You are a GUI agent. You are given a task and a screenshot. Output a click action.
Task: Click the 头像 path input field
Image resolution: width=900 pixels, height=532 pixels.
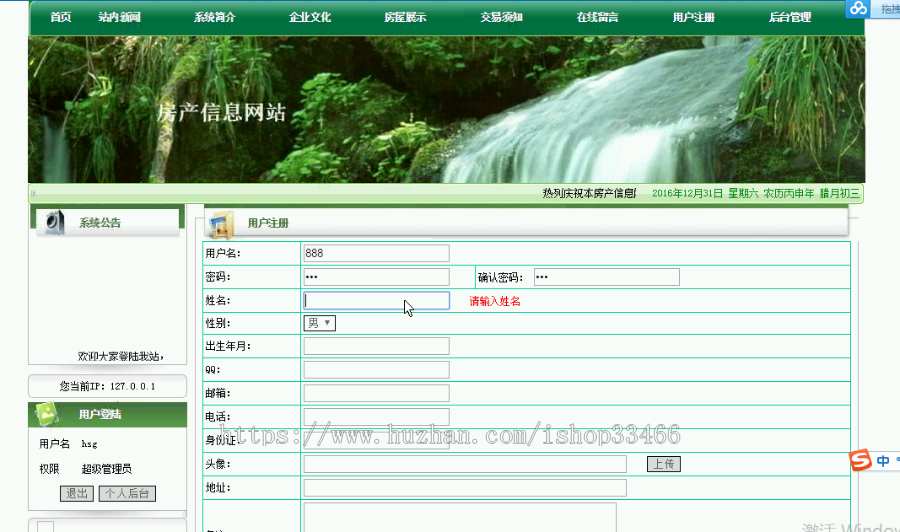pyautogui.click(x=465, y=464)
